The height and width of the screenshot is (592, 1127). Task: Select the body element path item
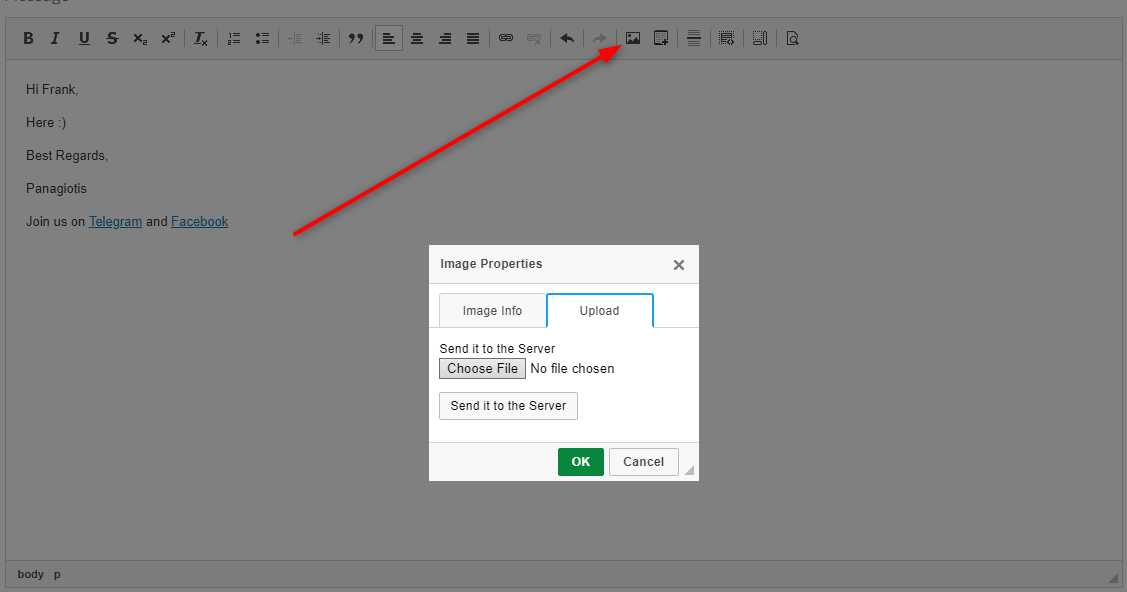coord(30,574)
